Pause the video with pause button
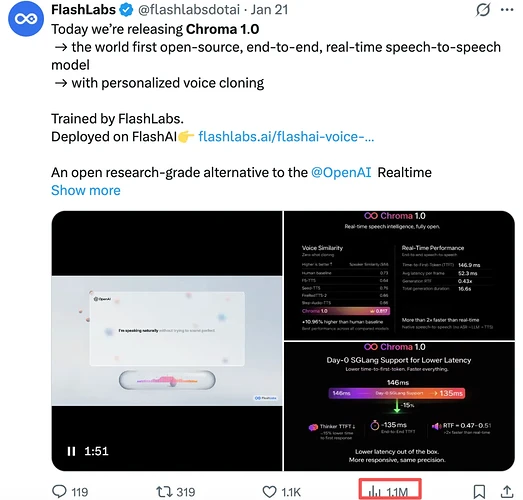 pyautogui.click(x=71, y=451)
